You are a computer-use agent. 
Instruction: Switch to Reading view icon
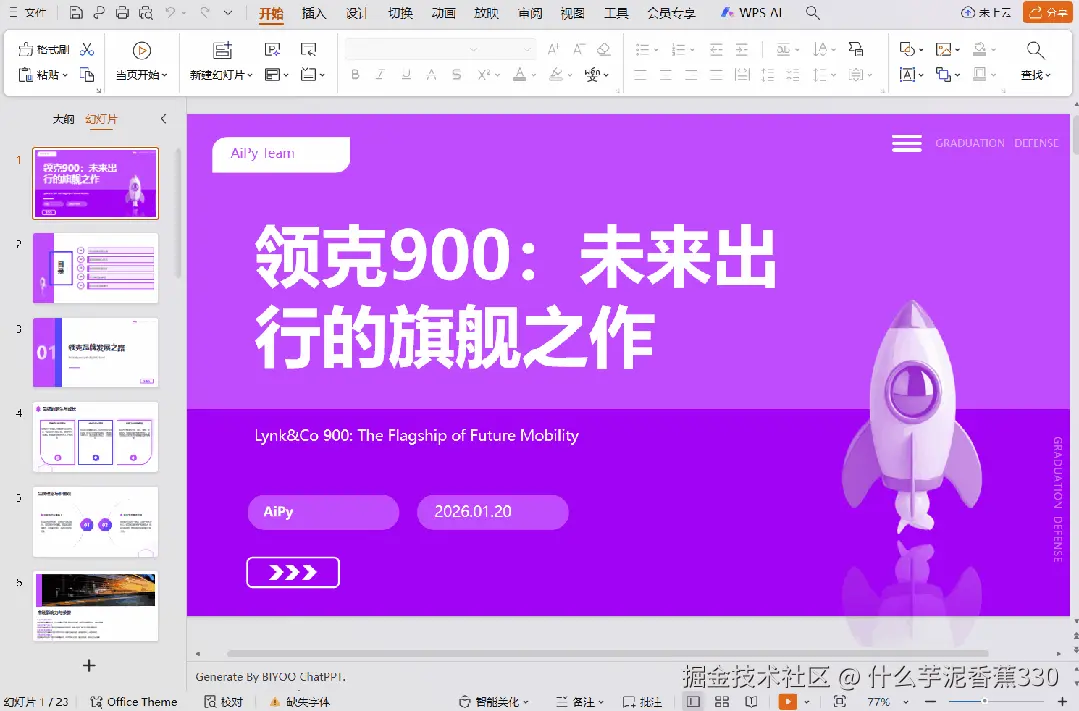click(x=751, y=701)
